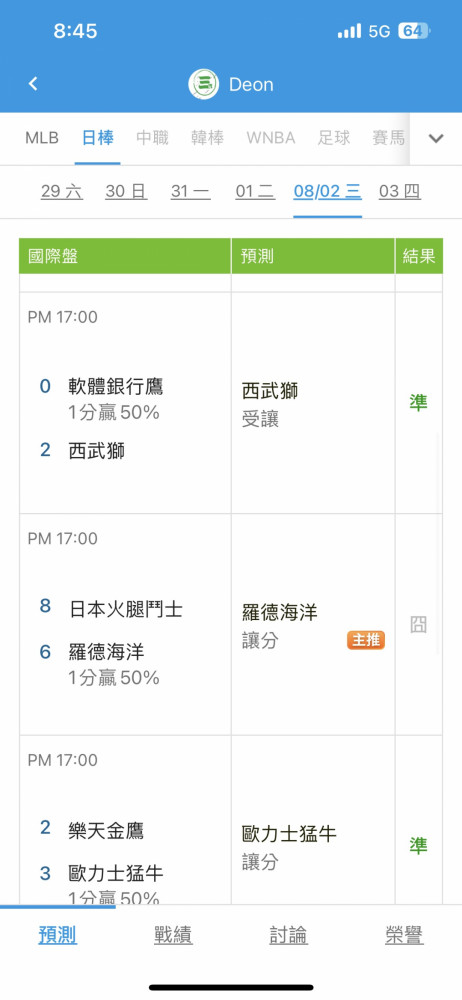Tap the battery indicator in the status bar
The image size is (462, 1000).
pyautogui.click(x=415, y=31)
